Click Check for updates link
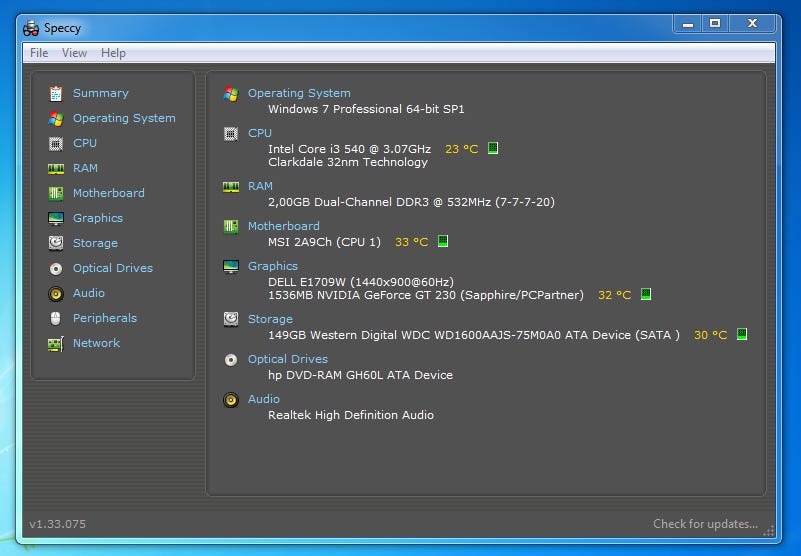The width and height of the screenshot is (801, 556). tap(705, 524)
